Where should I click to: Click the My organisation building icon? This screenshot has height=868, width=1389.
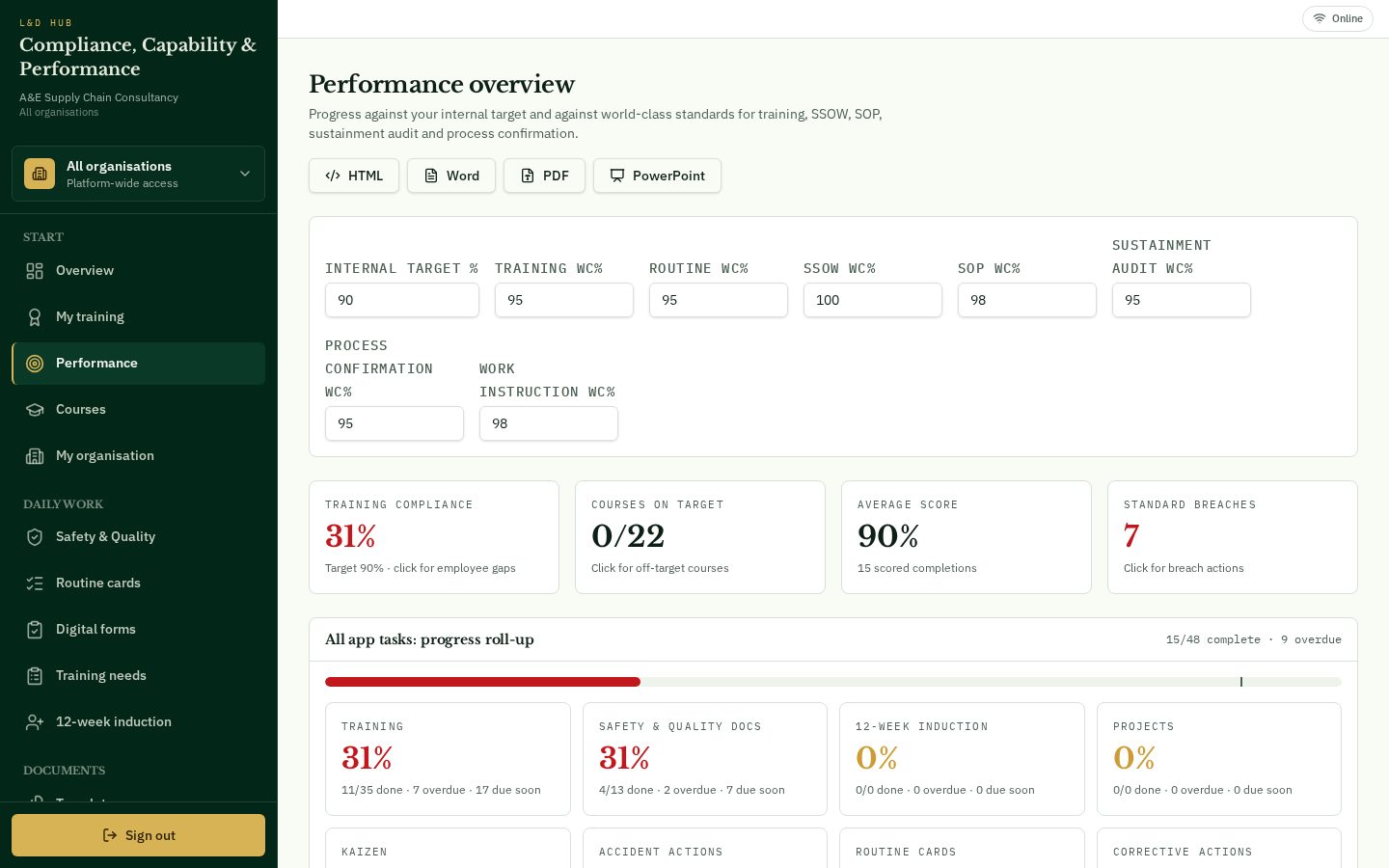pos(35,456)
